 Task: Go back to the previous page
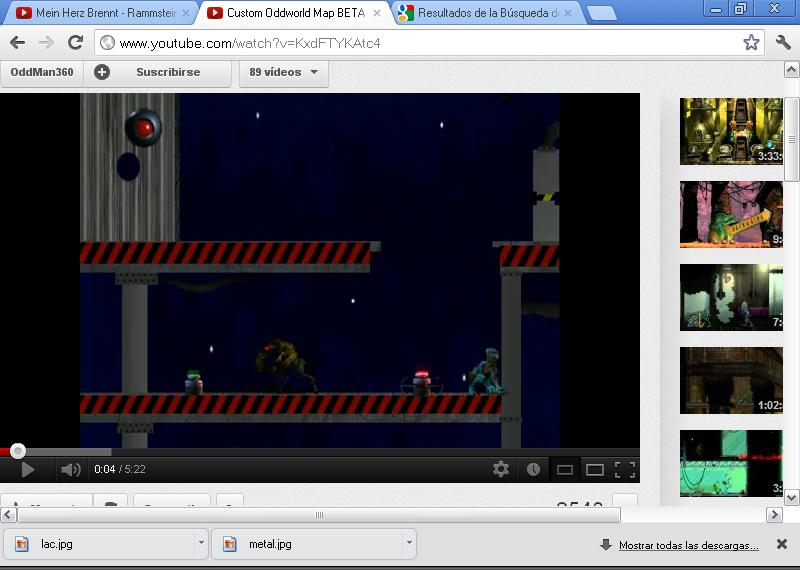click(17, 43)
